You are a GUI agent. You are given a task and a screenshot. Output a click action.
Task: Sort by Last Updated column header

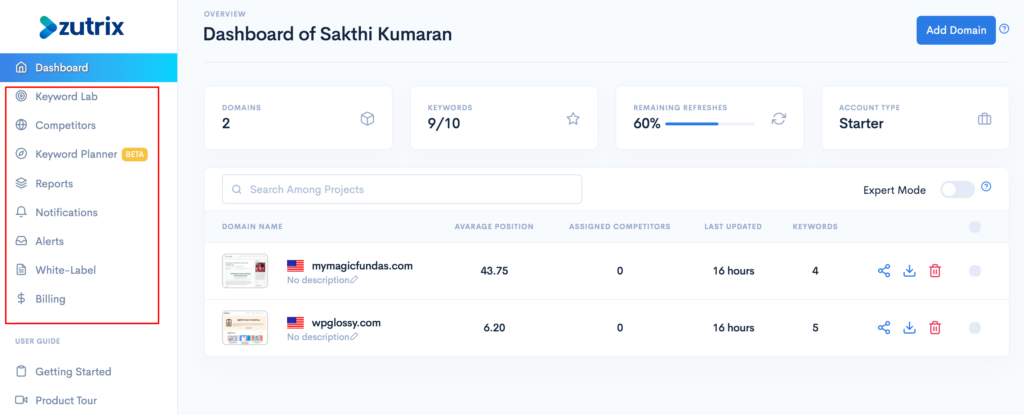733,227
